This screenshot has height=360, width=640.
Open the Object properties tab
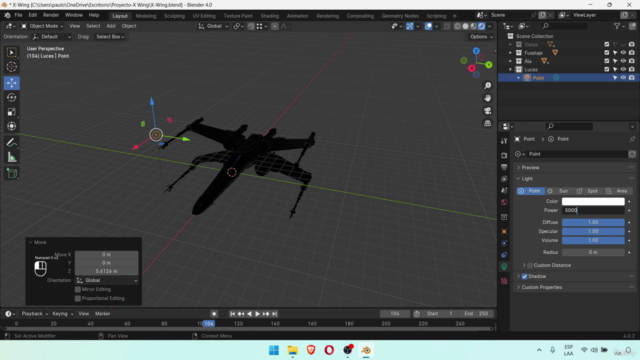tap(504, 231)
